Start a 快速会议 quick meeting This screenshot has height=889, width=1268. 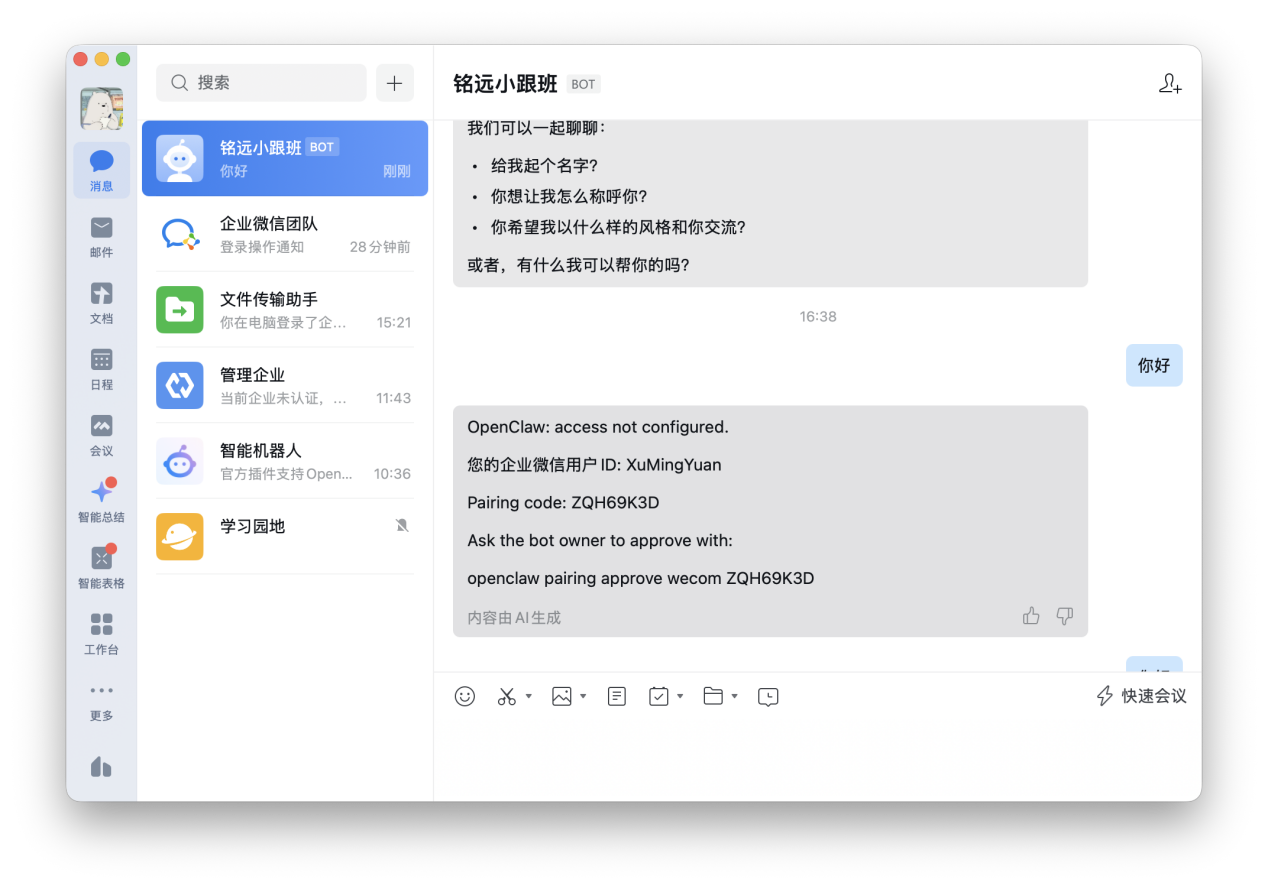[x=1140, y=695]
